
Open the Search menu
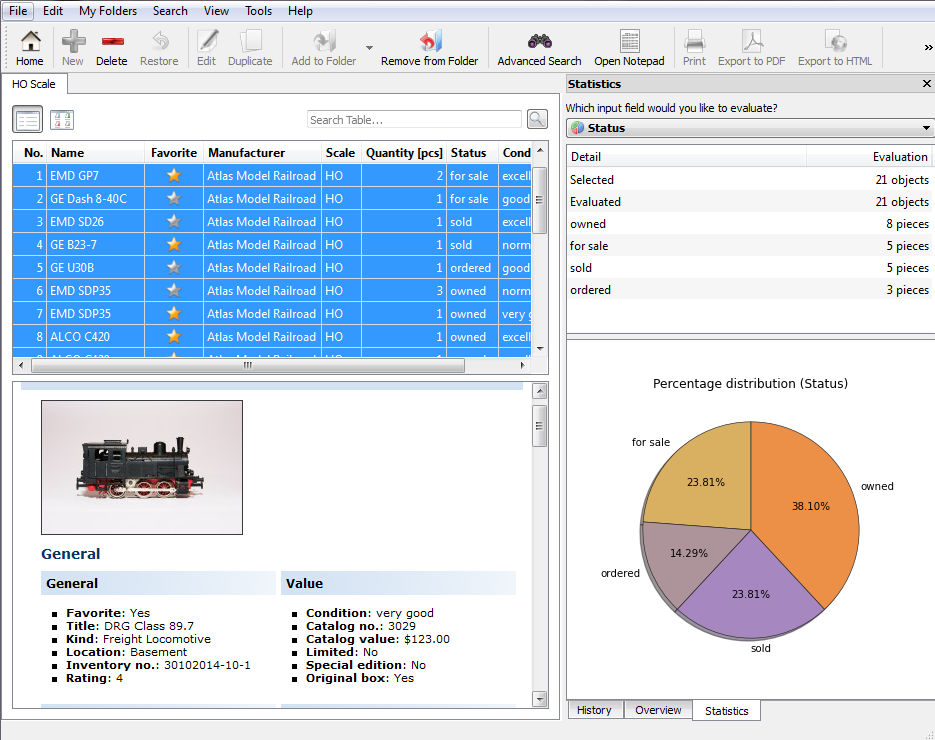click(x=170, y=11)
